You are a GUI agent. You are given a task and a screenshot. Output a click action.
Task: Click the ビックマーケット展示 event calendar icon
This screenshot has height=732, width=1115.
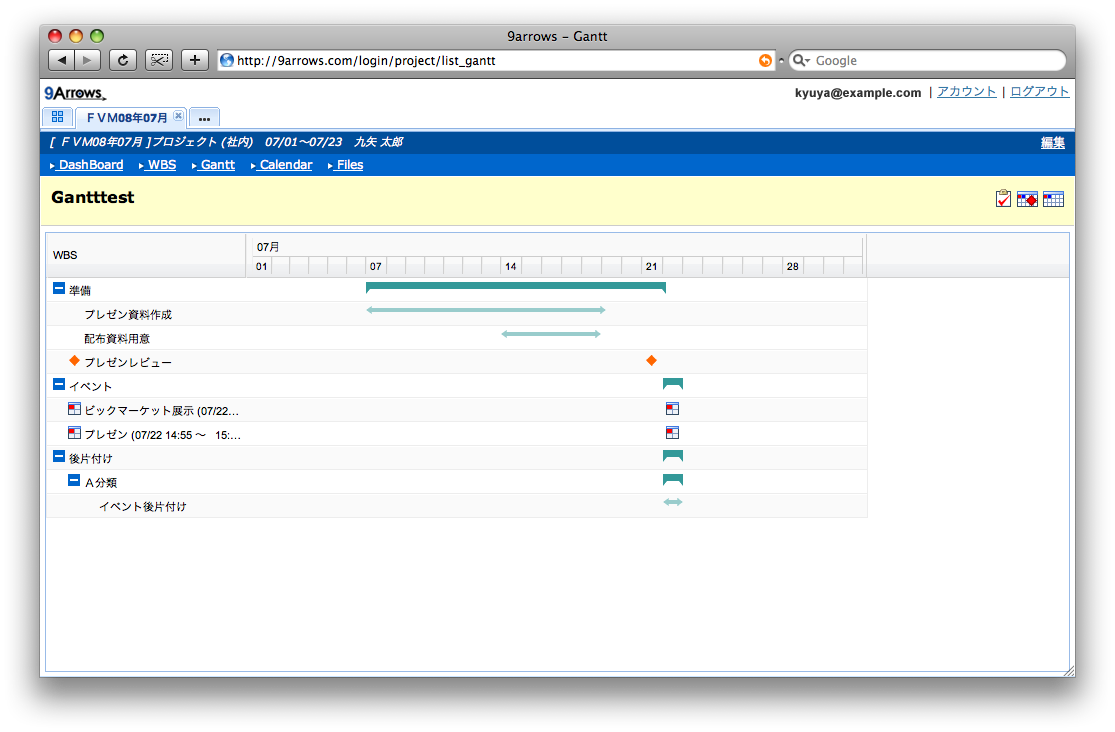click(74, 409)
